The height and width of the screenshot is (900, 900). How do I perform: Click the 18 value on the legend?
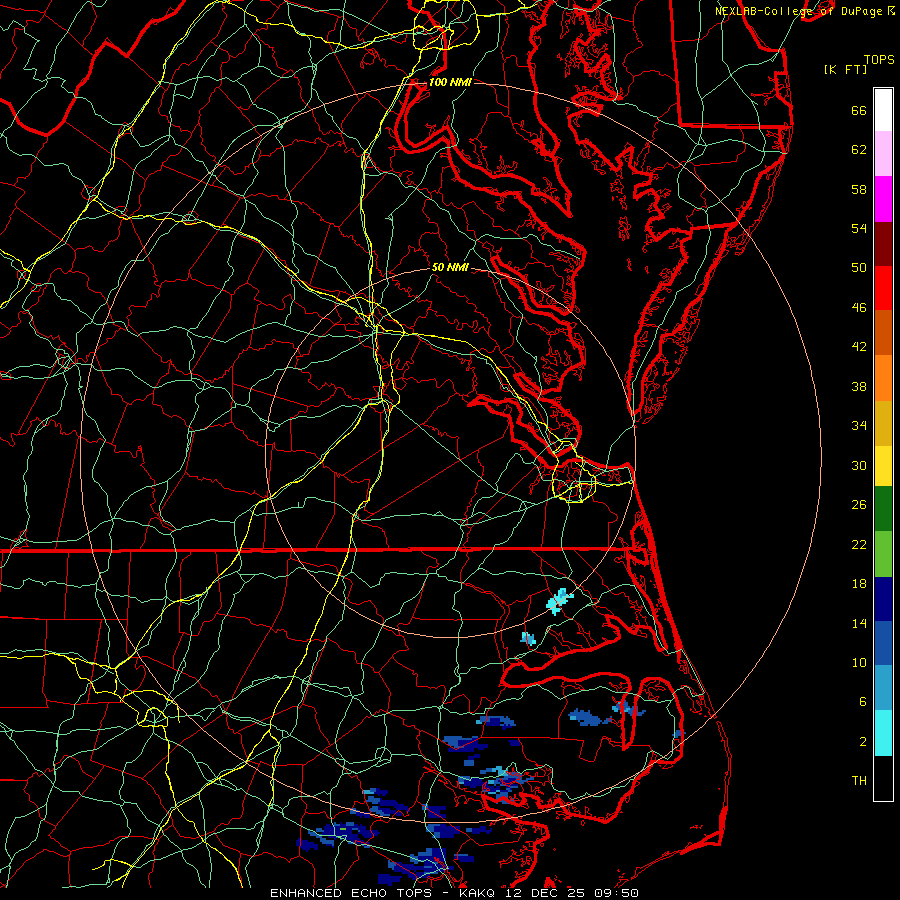pyautogui.click(x=859, y=584)
